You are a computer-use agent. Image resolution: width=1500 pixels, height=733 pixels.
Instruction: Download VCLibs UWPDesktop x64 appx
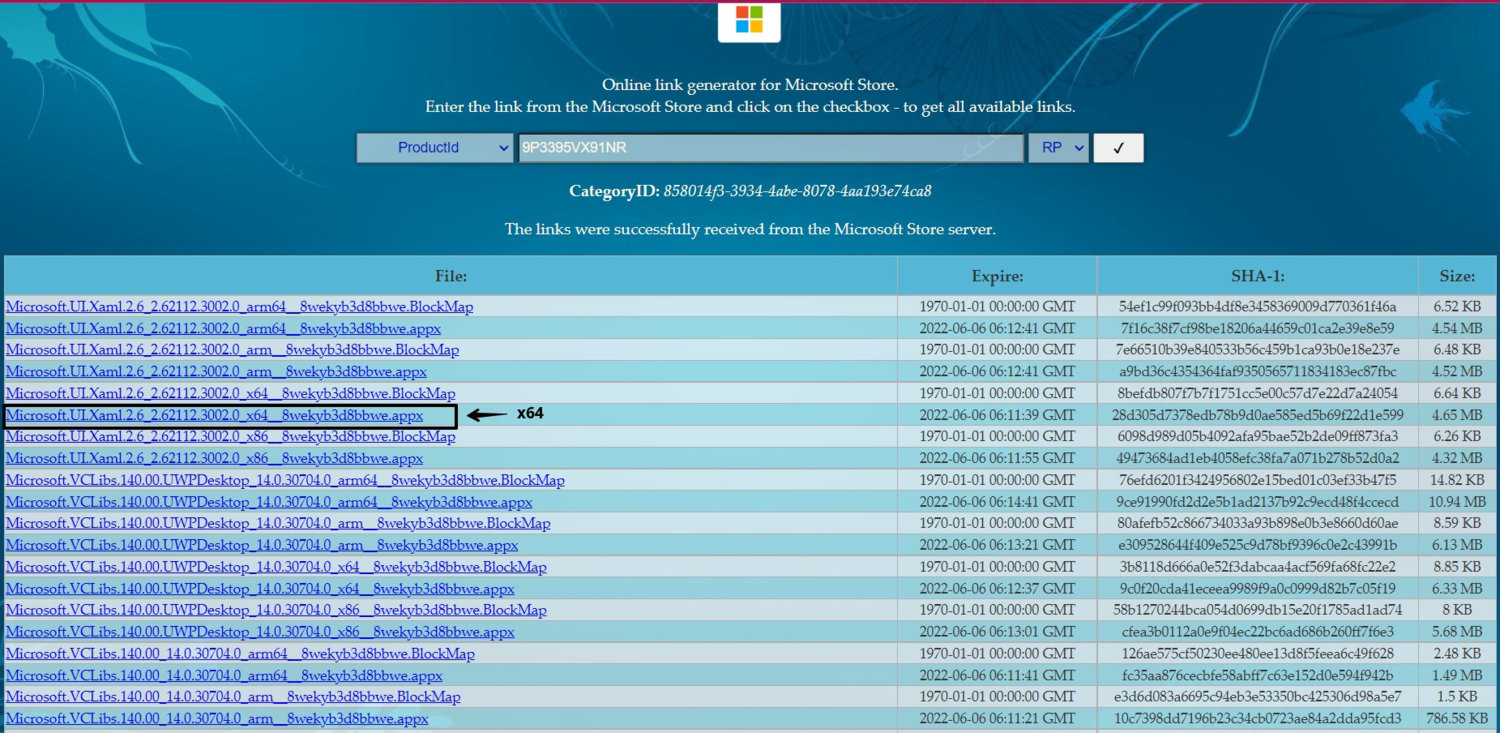[x=260, y=589]
